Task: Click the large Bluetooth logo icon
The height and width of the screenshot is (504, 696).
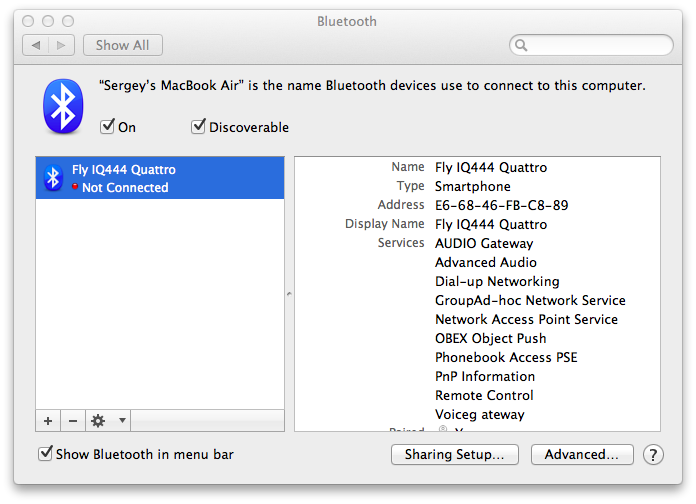Action: [x=63, y=106]
